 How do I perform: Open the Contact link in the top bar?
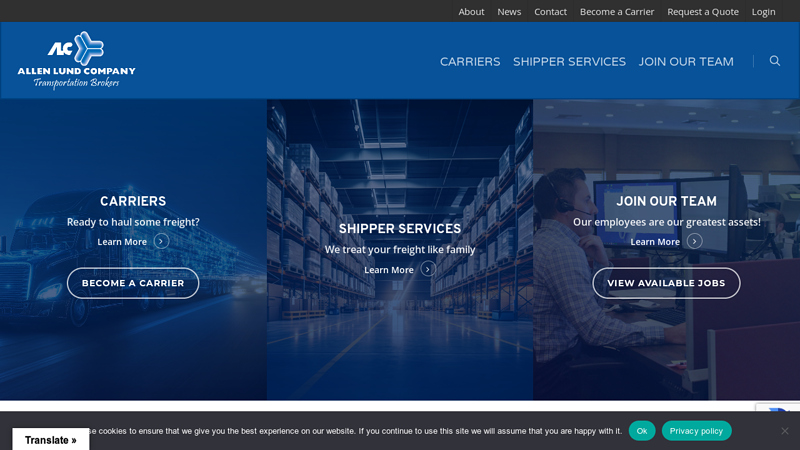pyautogui.click(x=551, y=11)
